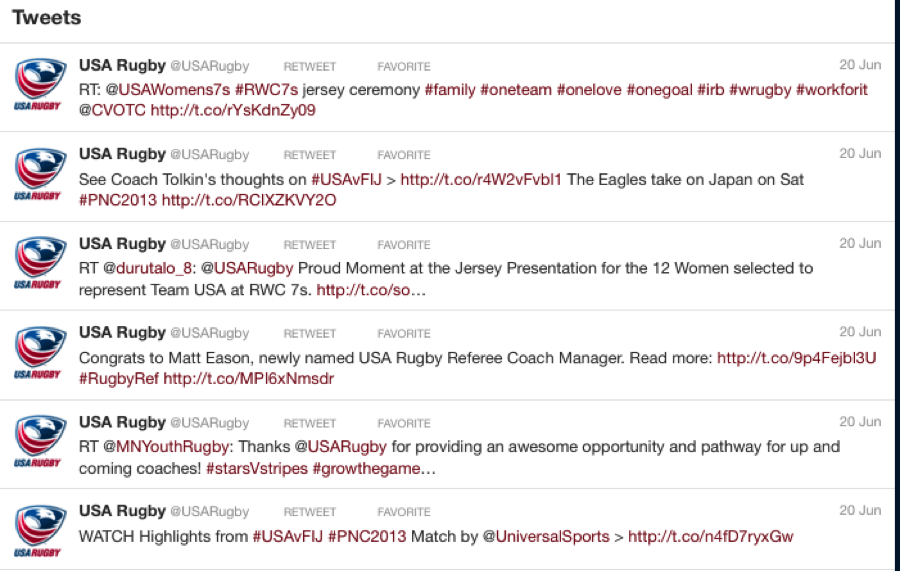Open USA Rugby avatar on durutalo_8 retweet
This screenshot has width=900, height=572.
(x=40, y=262)
